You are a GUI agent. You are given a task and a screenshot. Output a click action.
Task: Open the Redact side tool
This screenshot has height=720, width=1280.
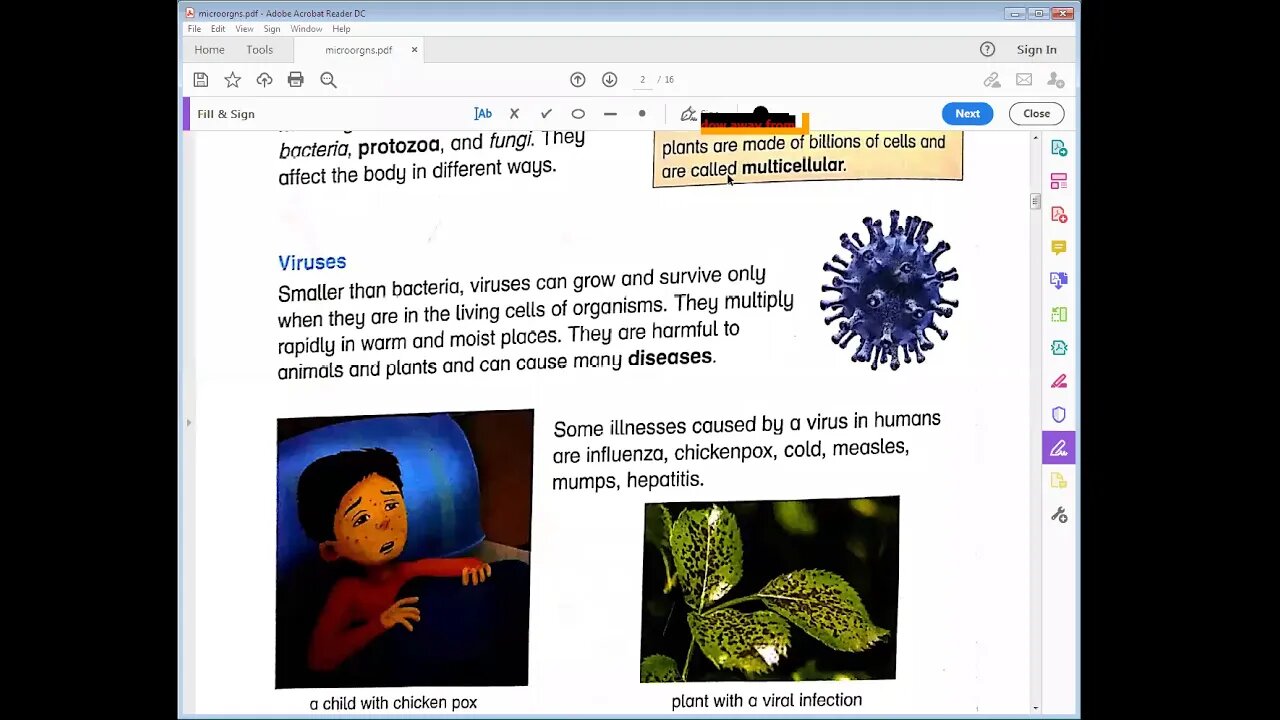click(1059, 381)
